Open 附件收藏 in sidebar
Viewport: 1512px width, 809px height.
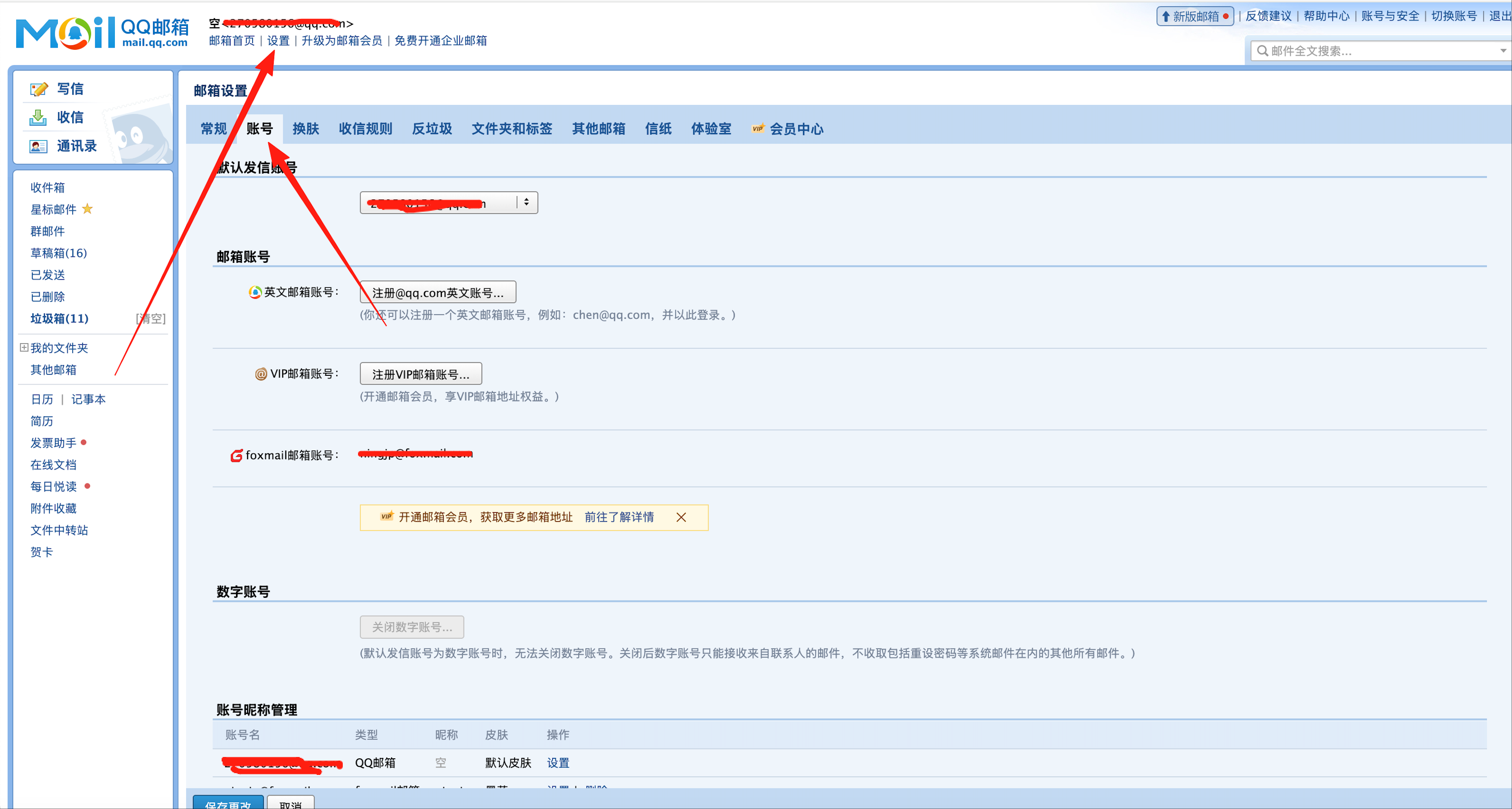coord(53,508)
